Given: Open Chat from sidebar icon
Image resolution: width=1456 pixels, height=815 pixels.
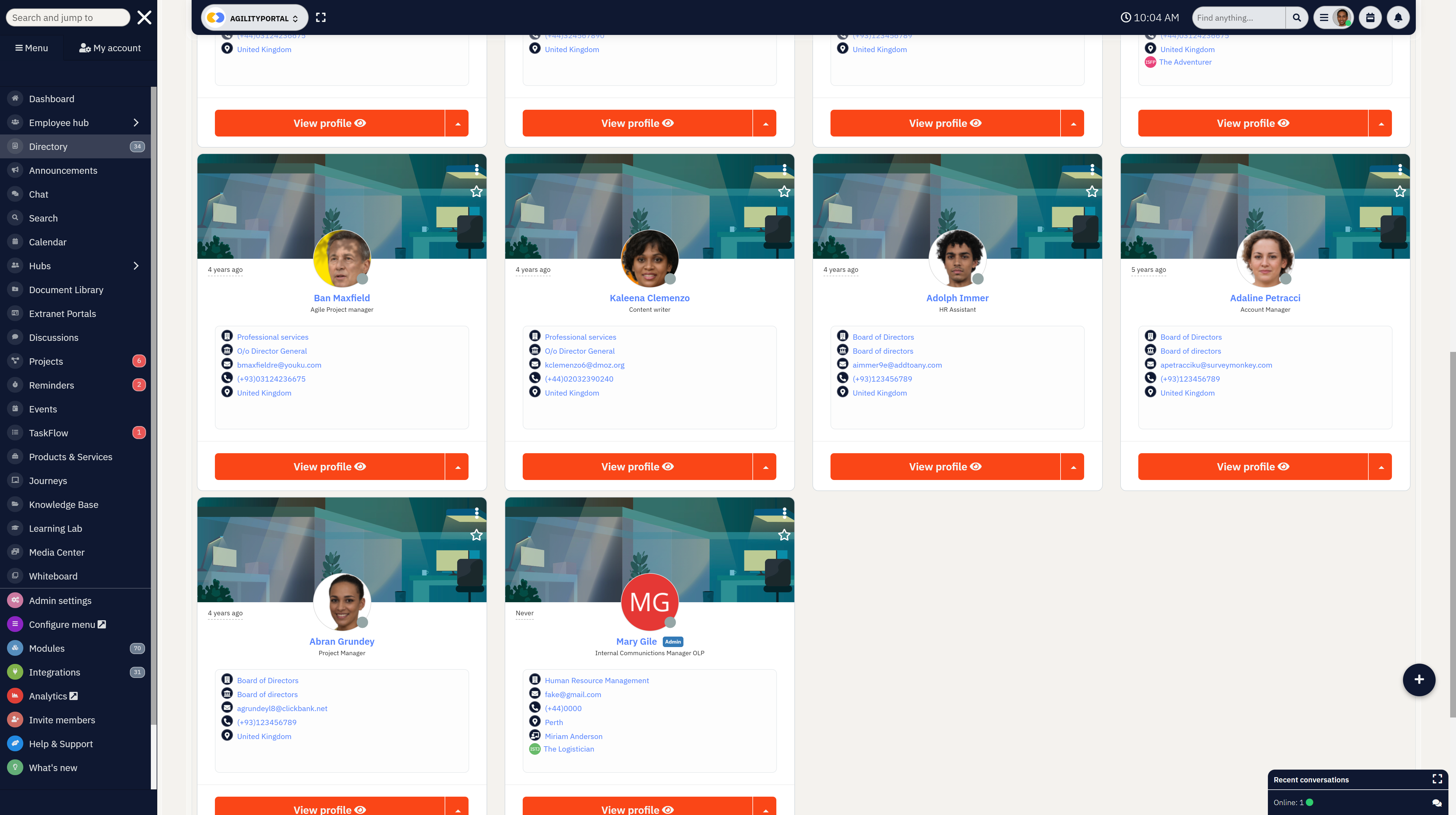Looking at the screenshot, I should (x=15, y=194).
